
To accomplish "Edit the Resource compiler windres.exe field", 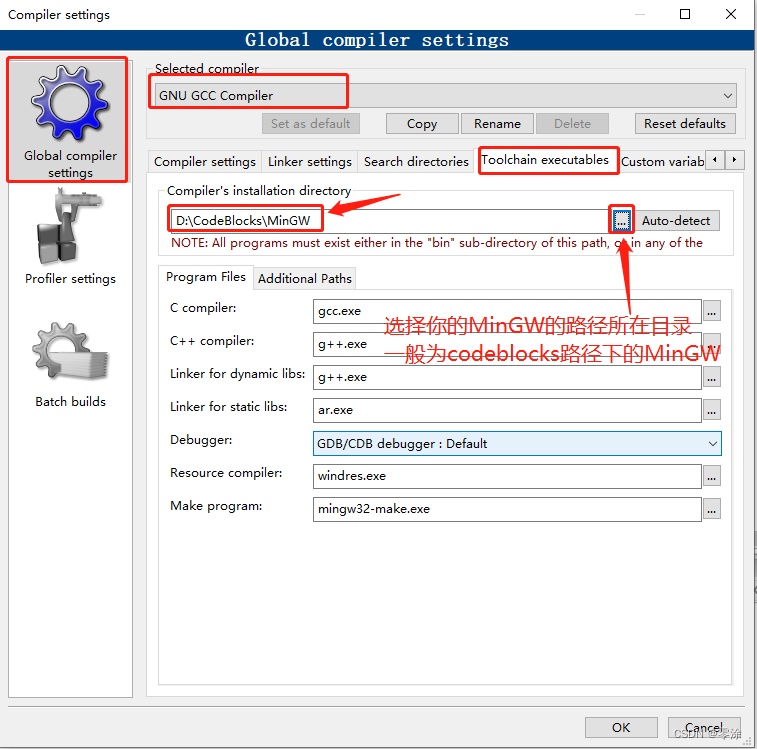I will tap(507, 476).
